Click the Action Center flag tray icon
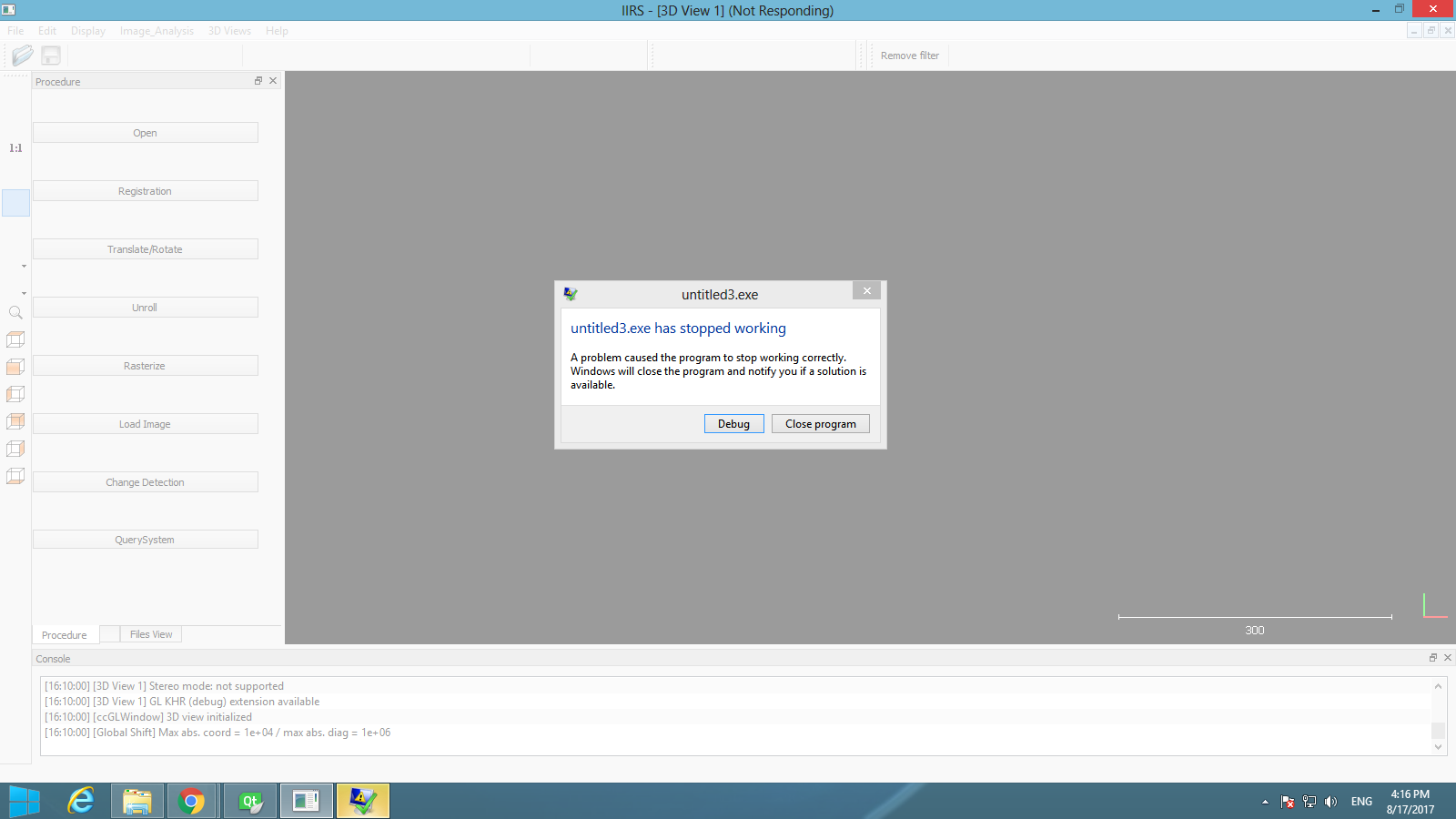The width and height of the screenshot is (1456, 819). pyautogui.click(x=1287, y=802)
